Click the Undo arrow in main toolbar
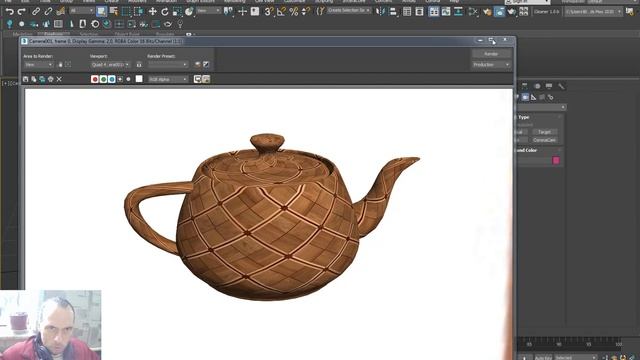This screenshot has width=640, height=360. [x=9, y=11]
